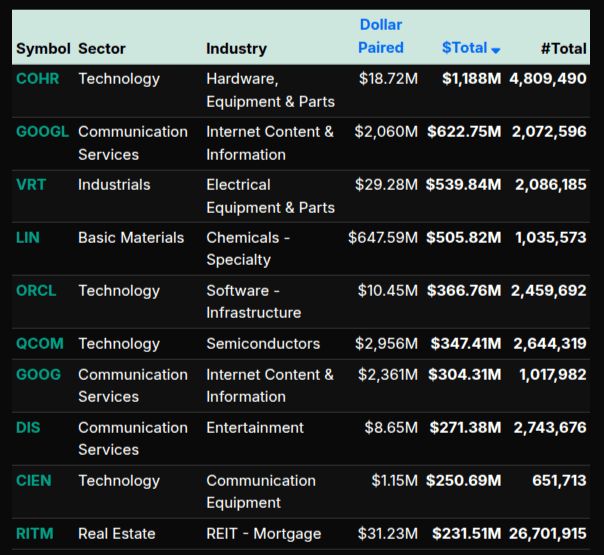This screenshot has height=555, width=604.
Task: Open the QCOM ticker link
Action: click(x=39, y=344)
